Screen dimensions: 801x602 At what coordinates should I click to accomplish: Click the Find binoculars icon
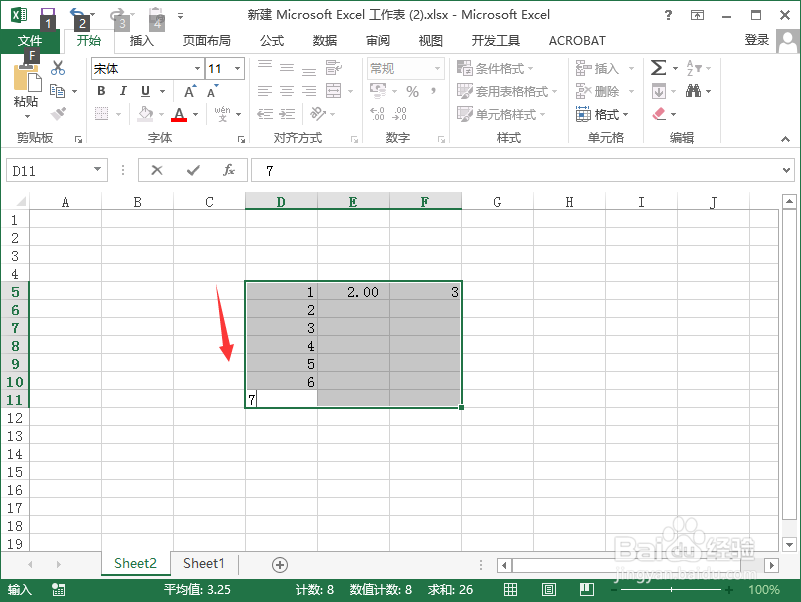pos(693,91)
